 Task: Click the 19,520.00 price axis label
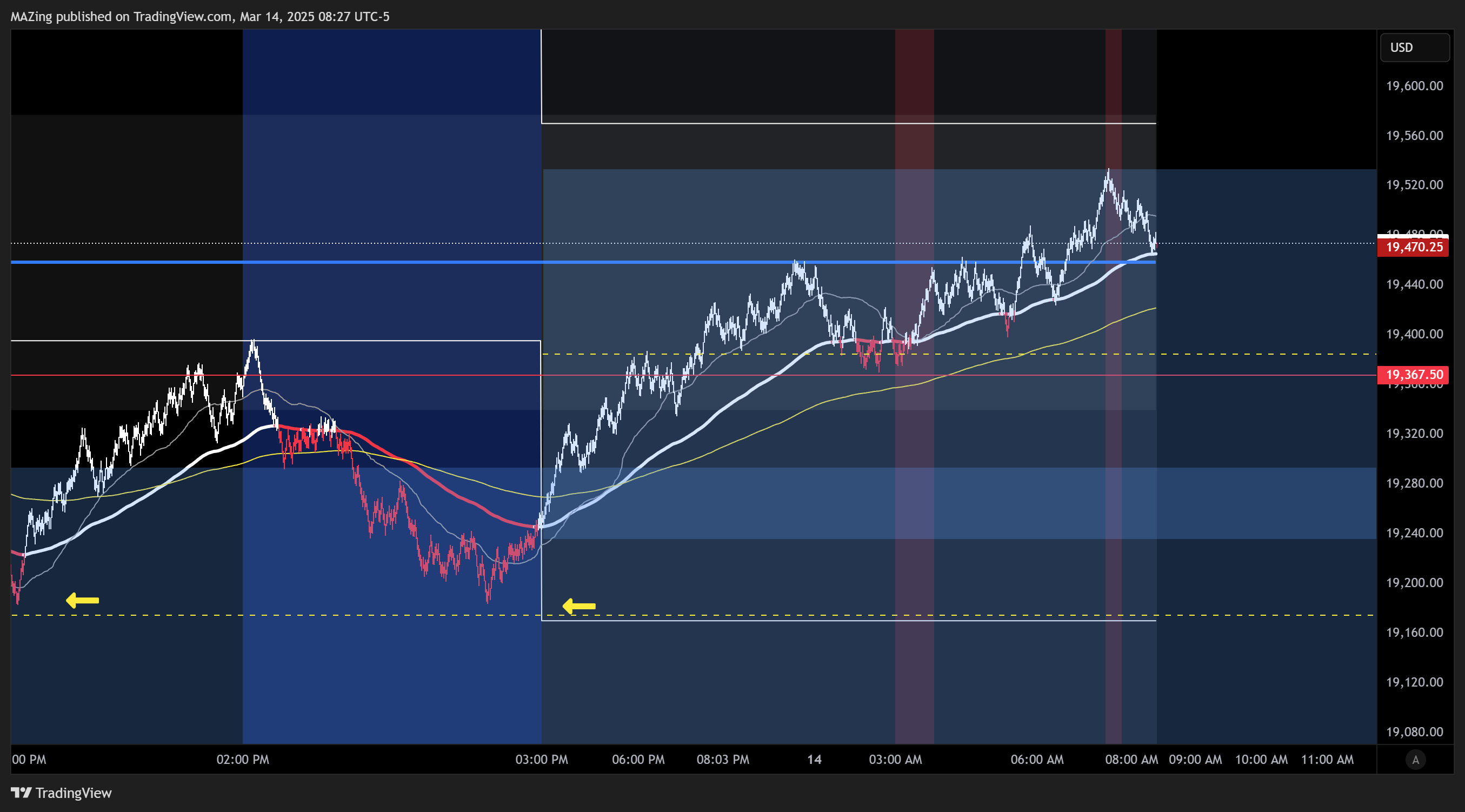(x=1414, y=185)
